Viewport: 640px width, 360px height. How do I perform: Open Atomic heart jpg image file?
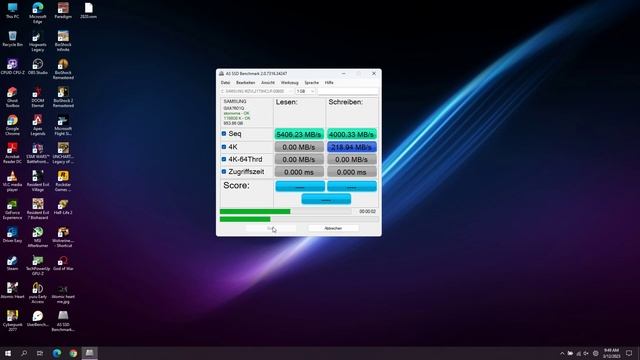click(x=63, y=293)
